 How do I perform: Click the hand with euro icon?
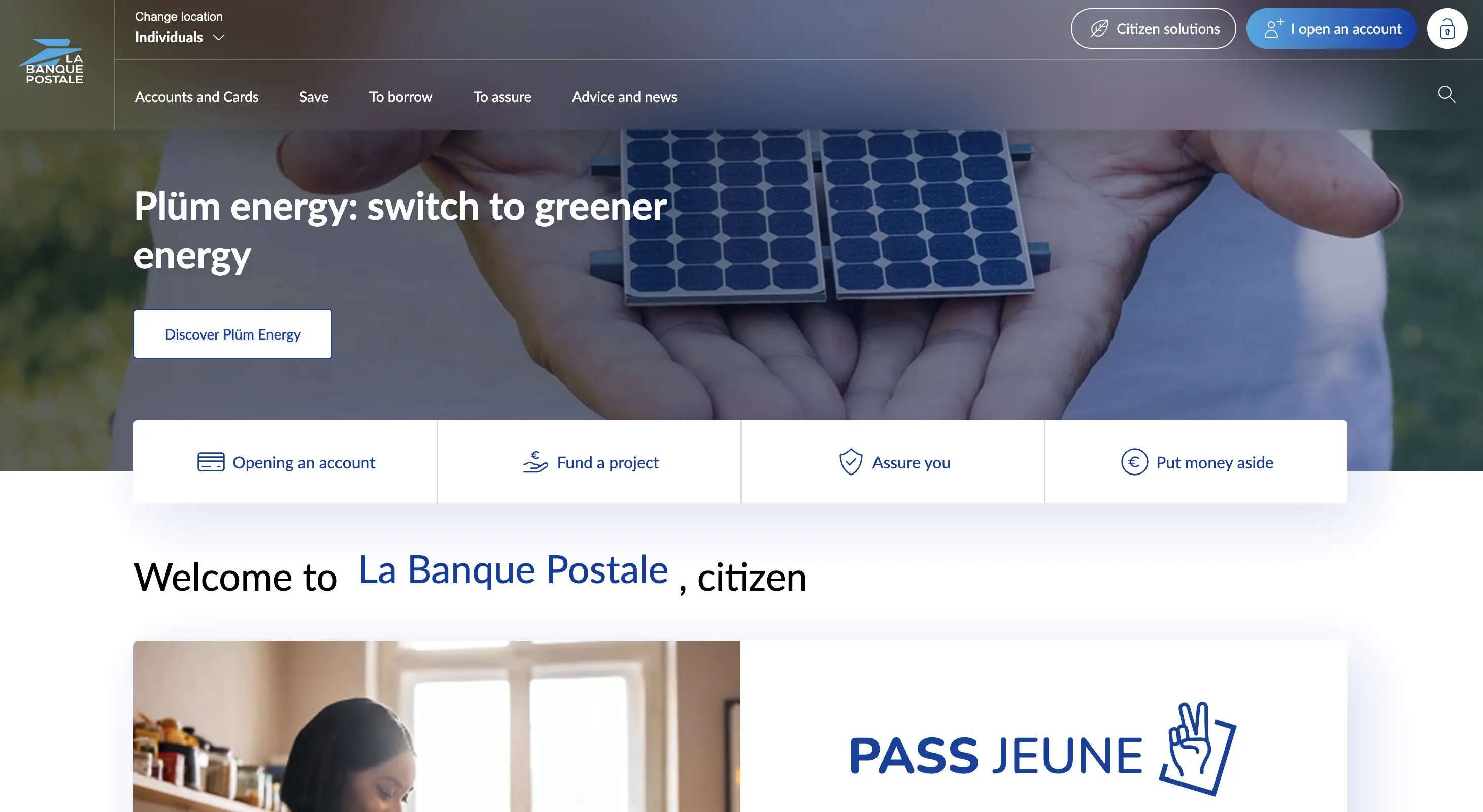(535, 462)
